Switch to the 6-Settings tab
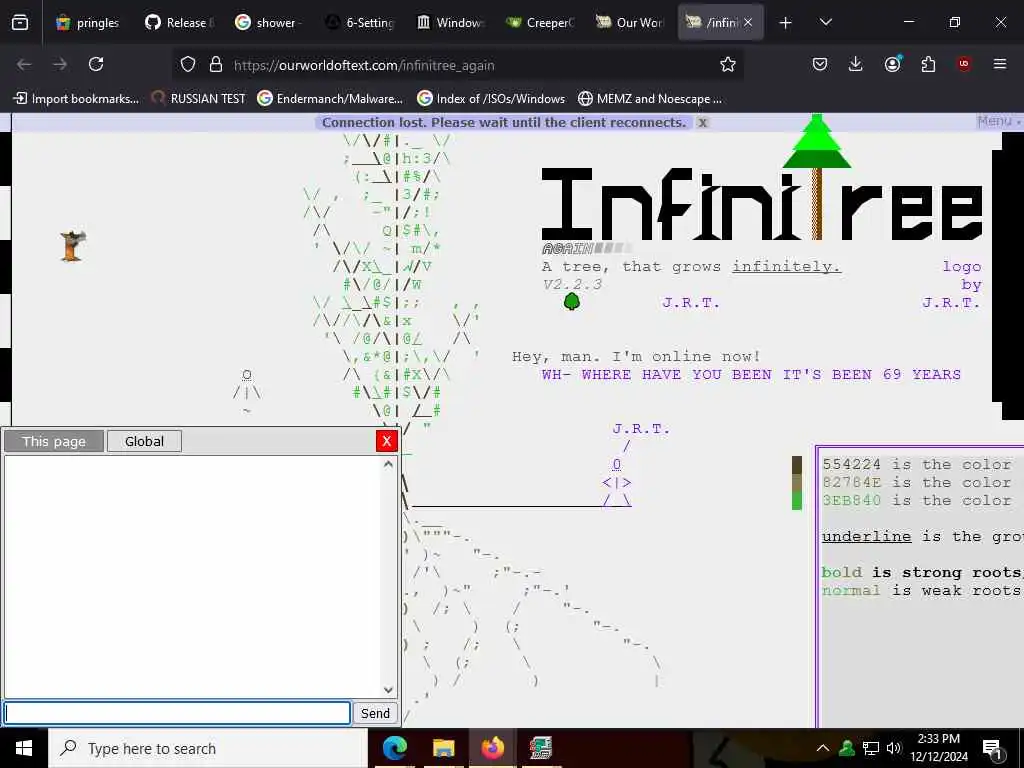This screenshot has width=1024, height=768. click(x=359, y=23)
